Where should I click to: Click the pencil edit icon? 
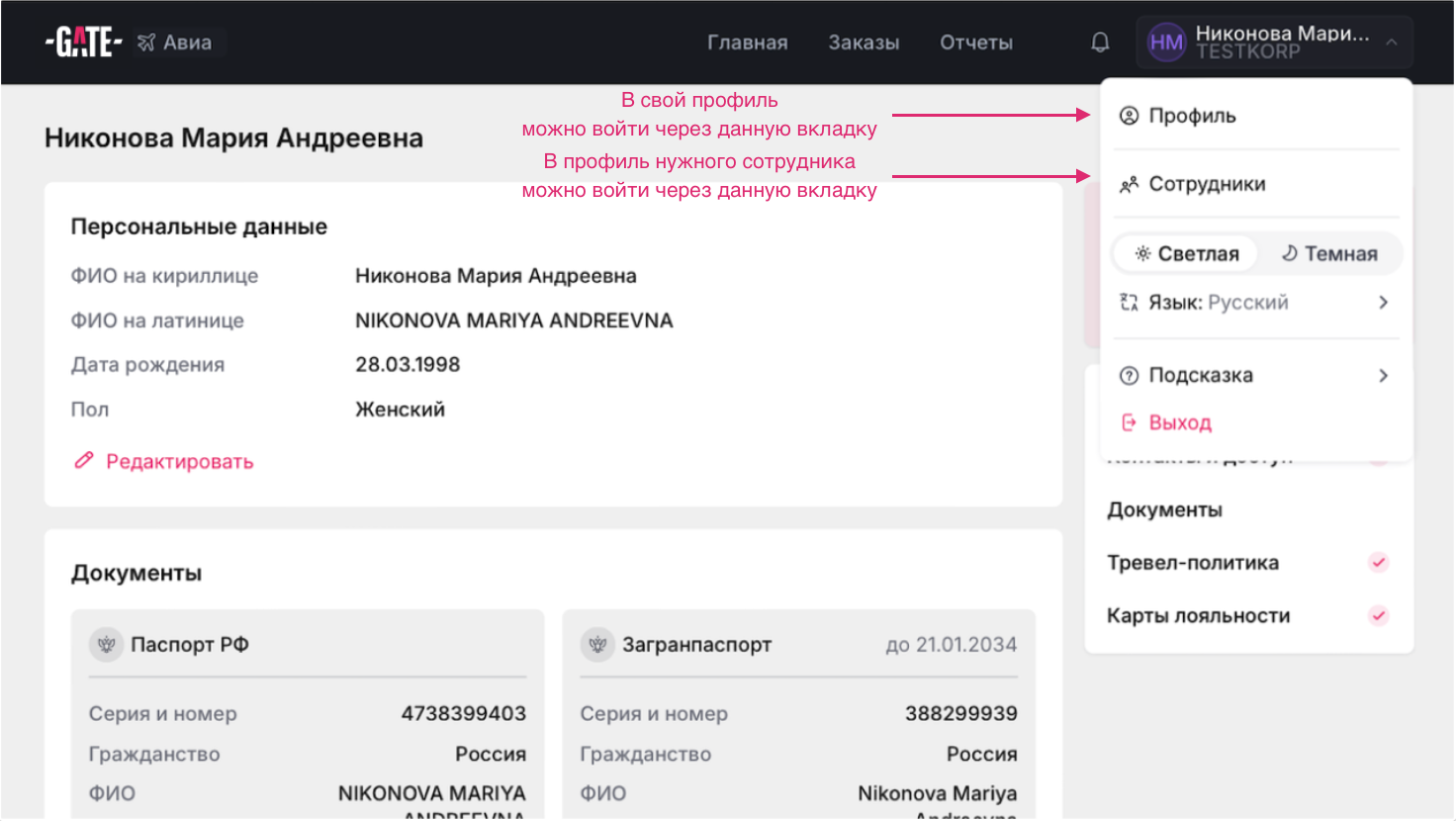click(84, 461)
